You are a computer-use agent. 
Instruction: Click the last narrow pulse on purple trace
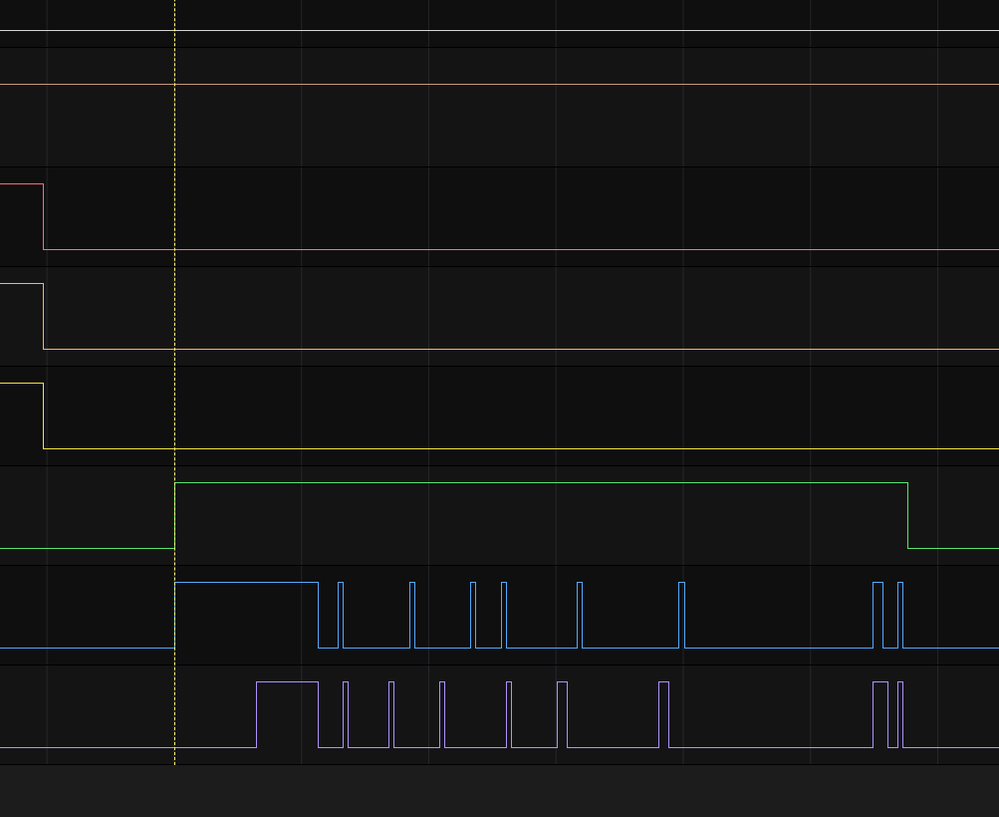[900, 714]
